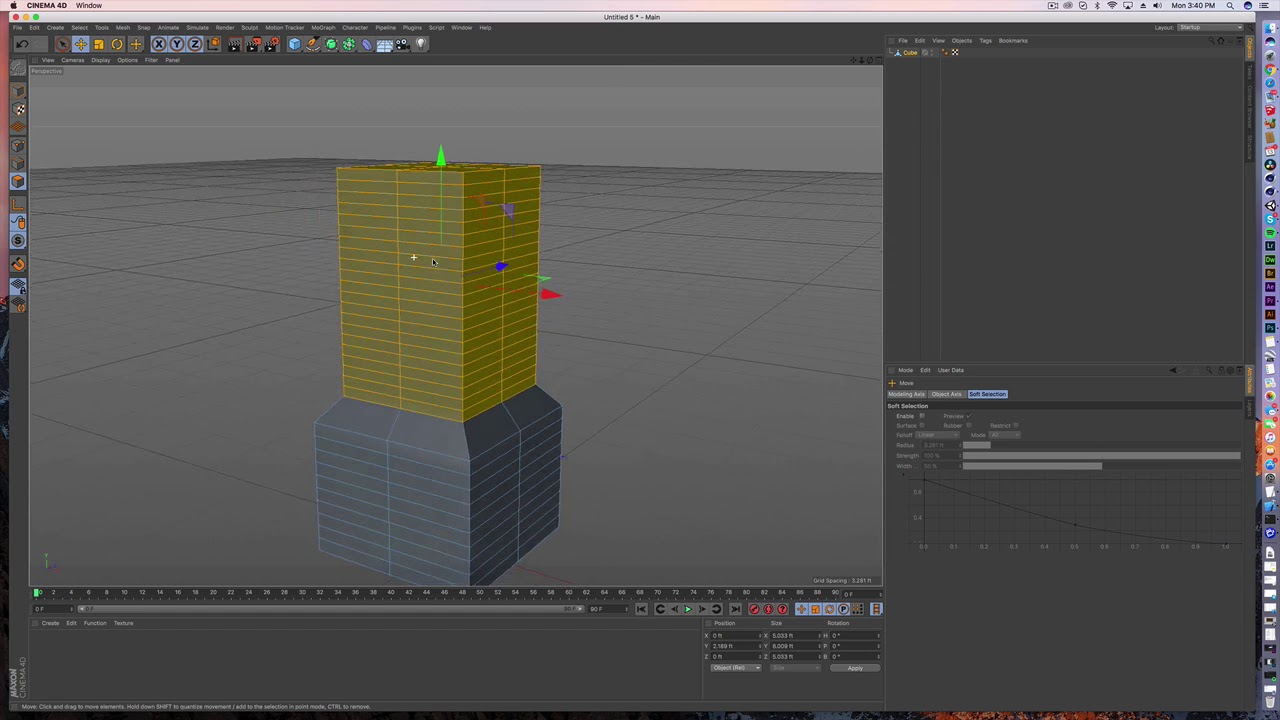Go to end of animation

[735, 609]
